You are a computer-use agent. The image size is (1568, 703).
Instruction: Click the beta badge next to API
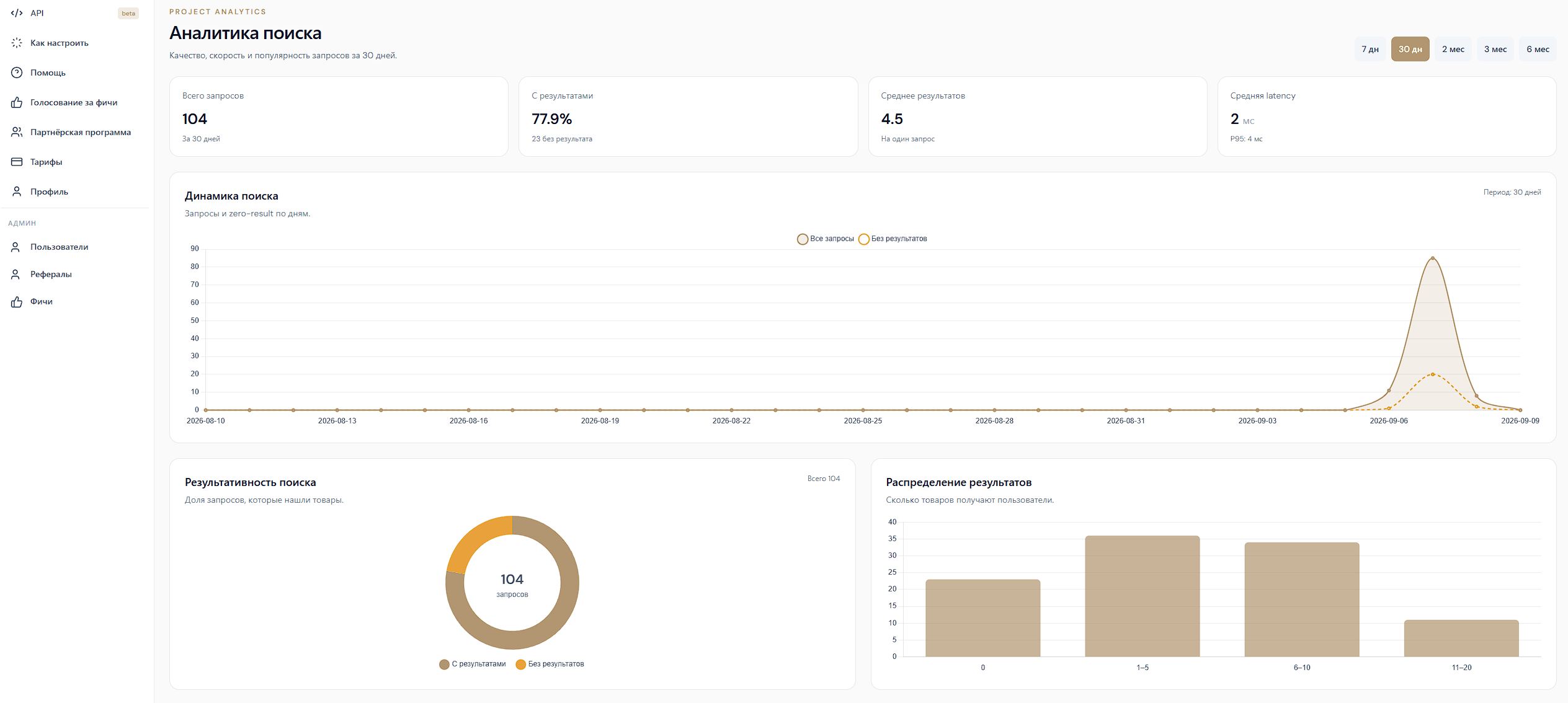pyautogui.click(x=128, y=13)
